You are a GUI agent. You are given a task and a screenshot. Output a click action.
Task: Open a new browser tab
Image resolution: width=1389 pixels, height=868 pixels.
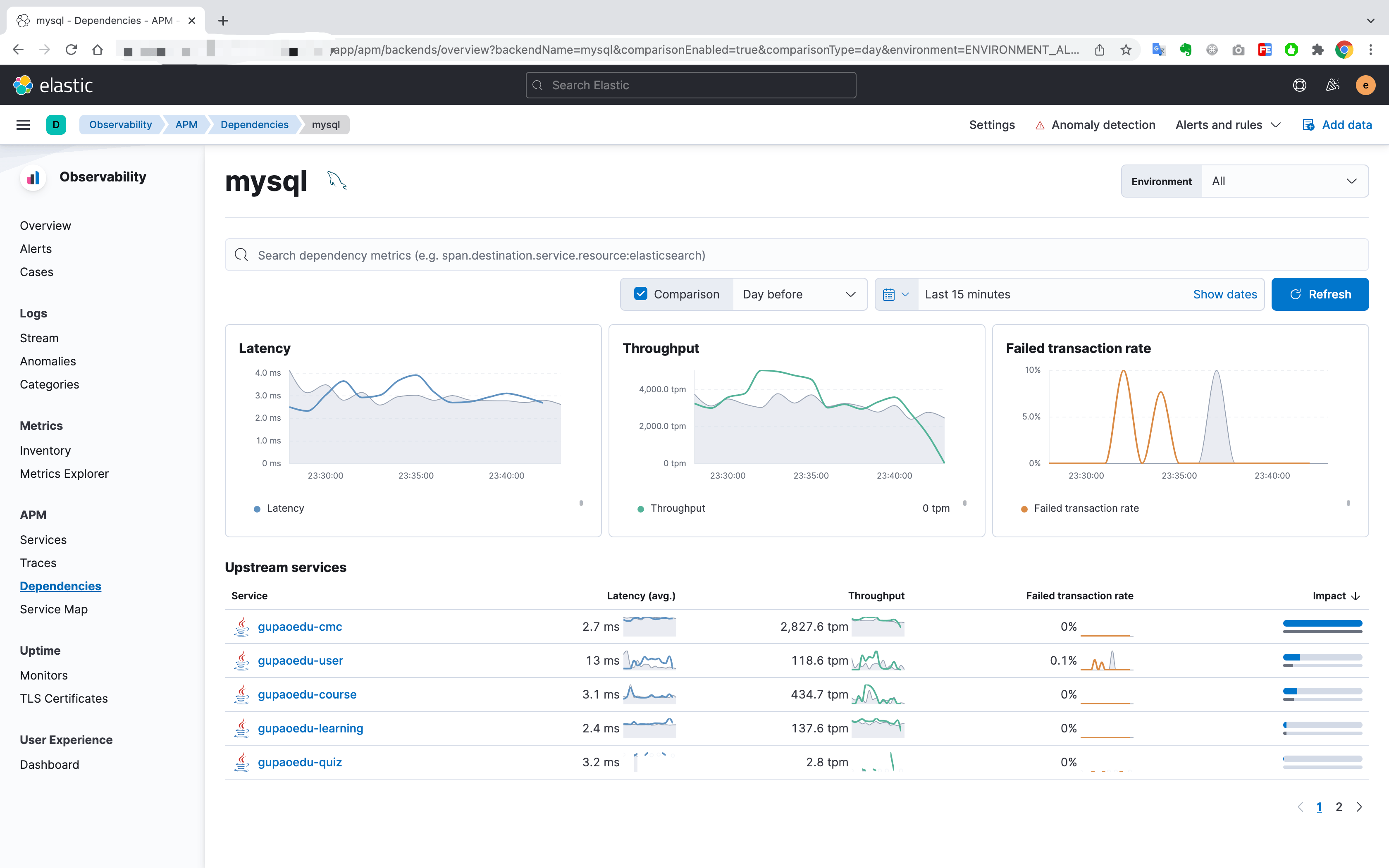tap(223, 21)
